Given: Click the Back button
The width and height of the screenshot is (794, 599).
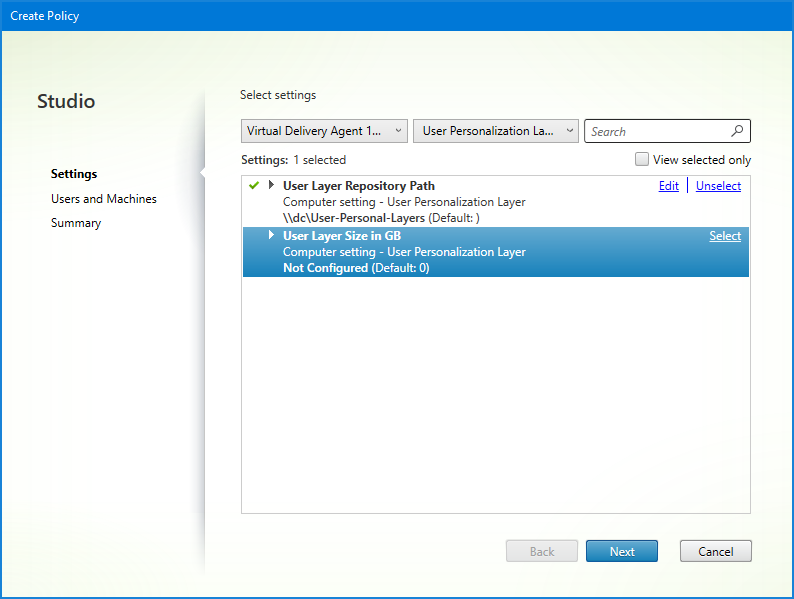Looking at the screenshot, I should tap(542, 551).
